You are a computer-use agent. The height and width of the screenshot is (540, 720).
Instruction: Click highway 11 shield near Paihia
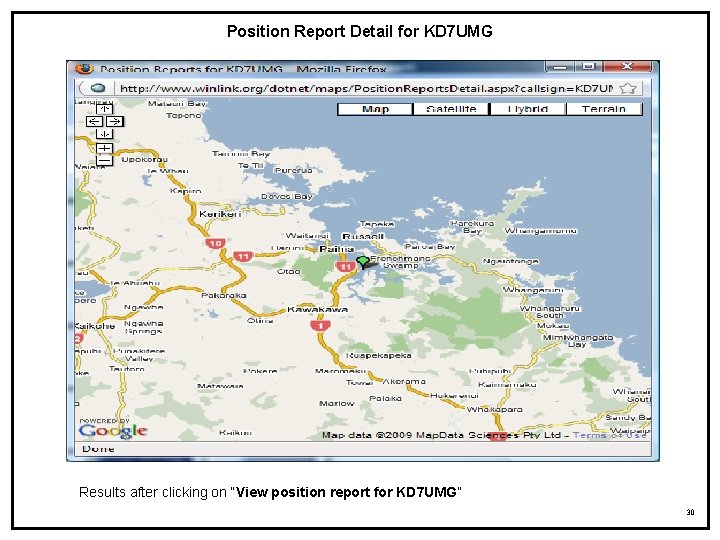[345, 266]
